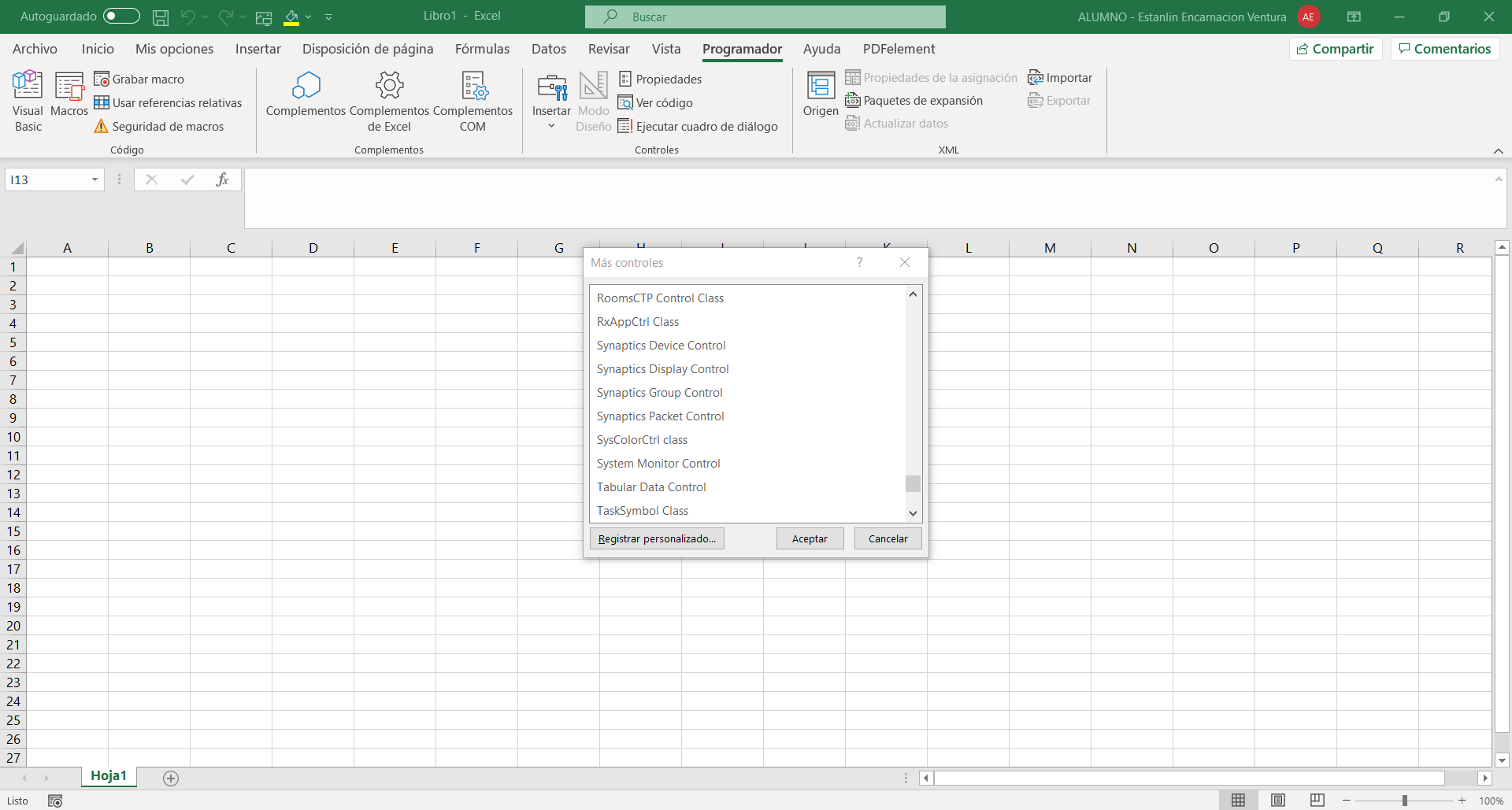The width and height of the screenshot is (1512, 810).
Task: Zoom in with plus button
Action: tap(1462, 801)
